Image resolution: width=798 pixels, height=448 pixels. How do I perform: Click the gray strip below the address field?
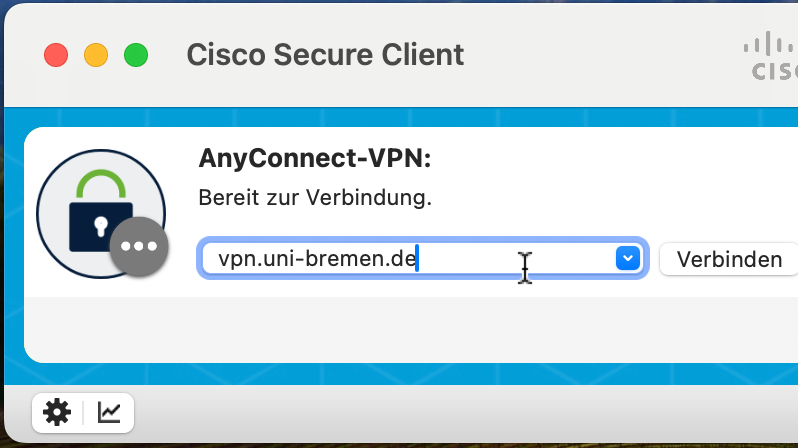point(400,328)
